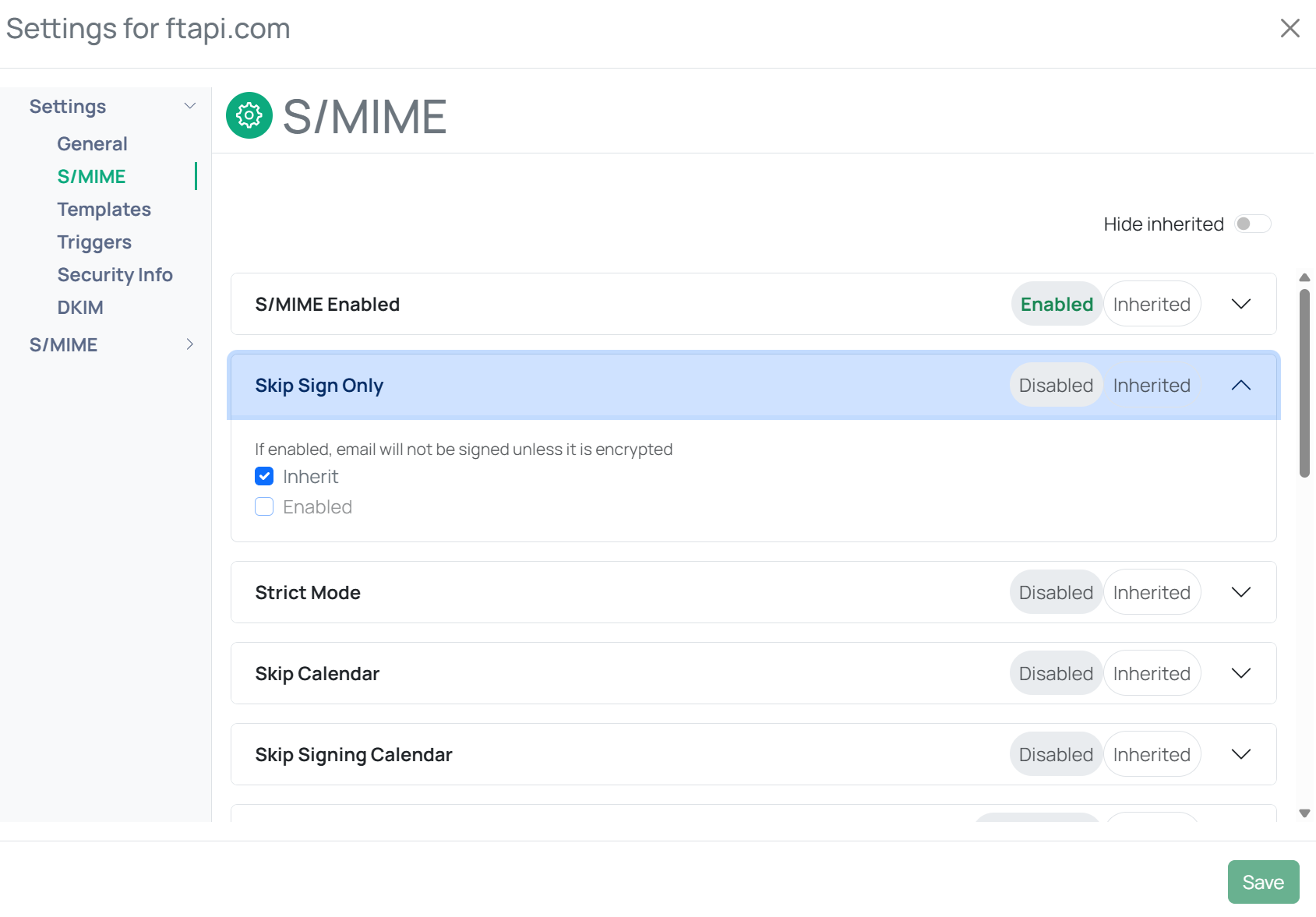Collapse the Skip Sign Only panel chevron
Screen dimensions: 1316x917
(1240, 386)
